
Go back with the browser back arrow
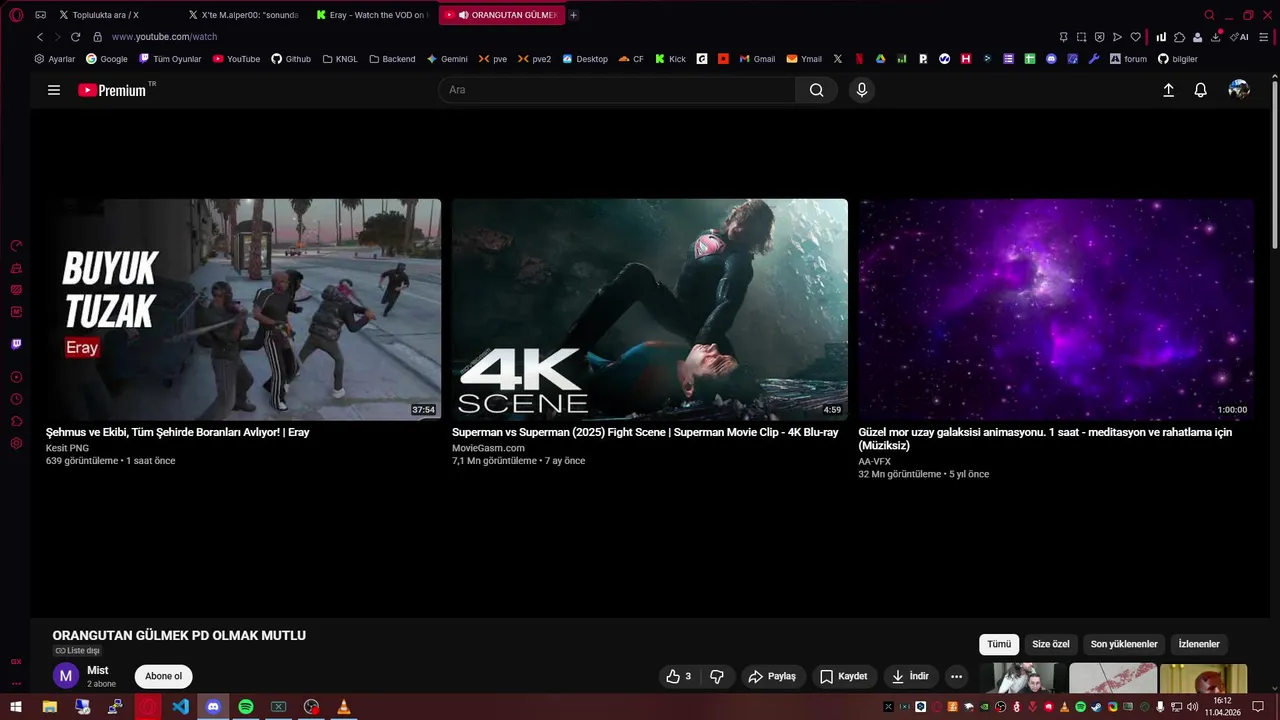click(40, 37)
